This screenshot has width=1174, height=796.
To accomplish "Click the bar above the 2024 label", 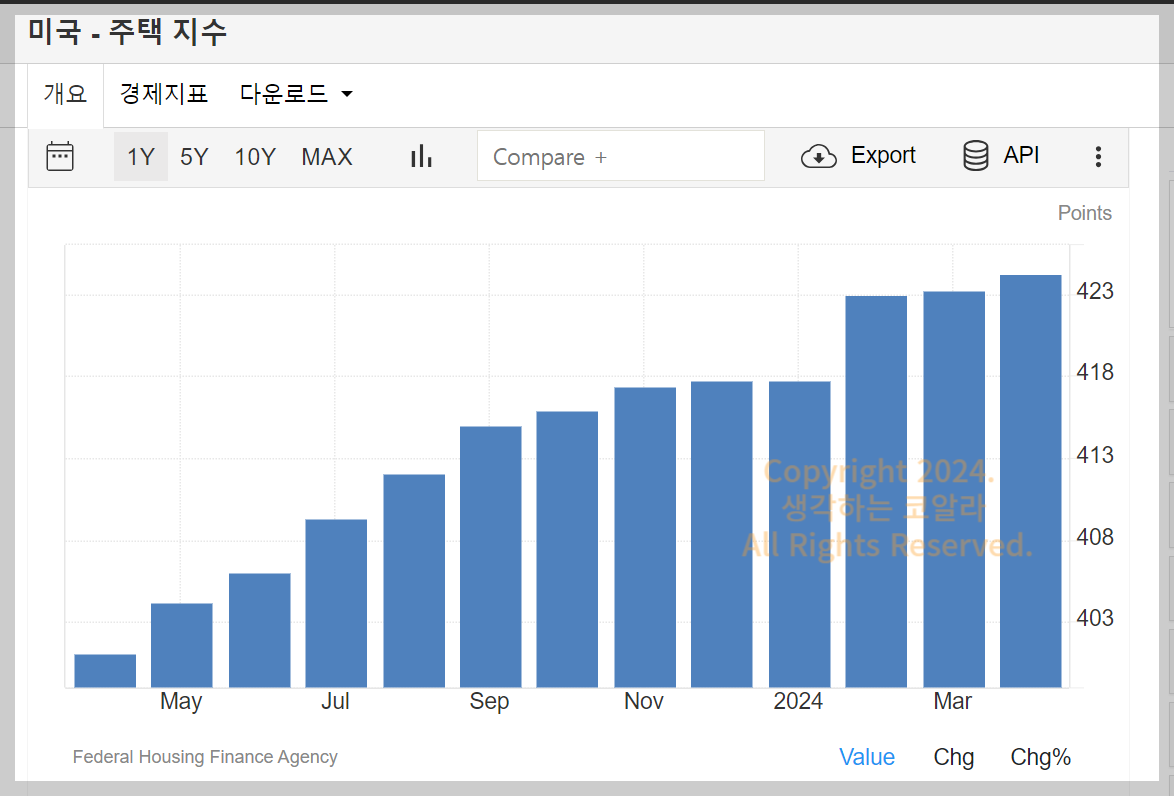I will [x=800, y=535].
